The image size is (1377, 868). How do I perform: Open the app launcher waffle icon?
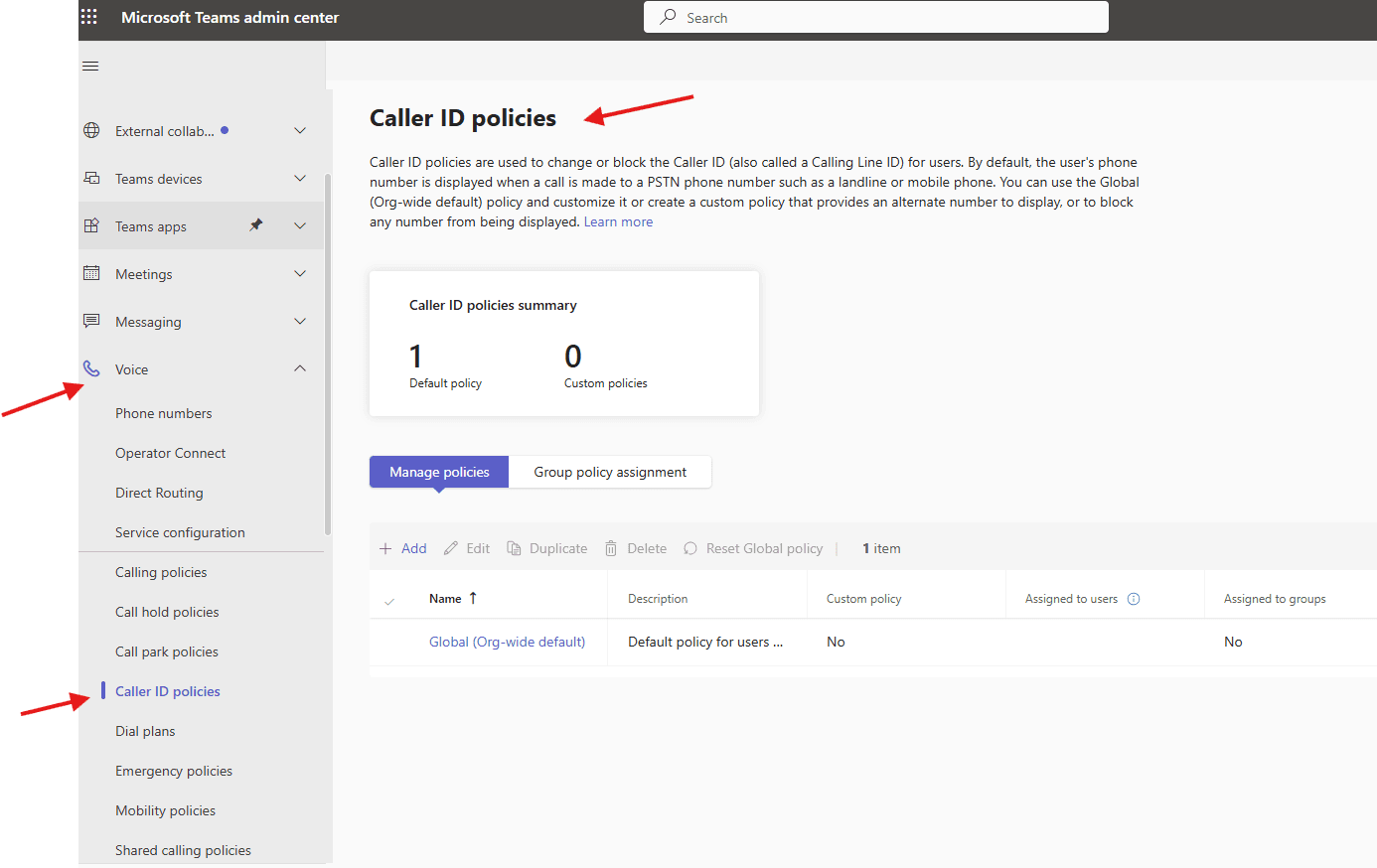(88, 17)
